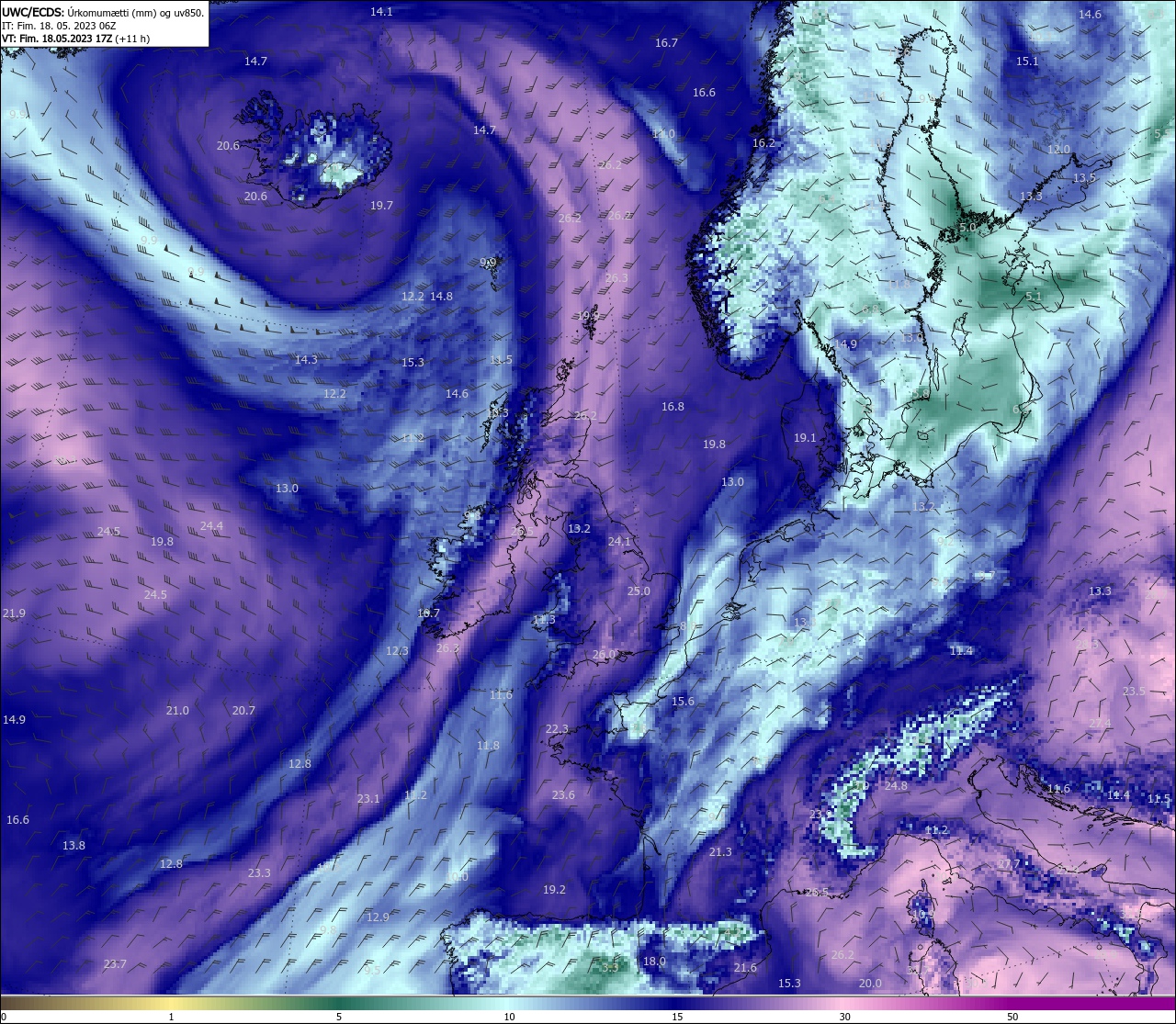
Task: Click the map value '15.6'
Action: (683, 702)
